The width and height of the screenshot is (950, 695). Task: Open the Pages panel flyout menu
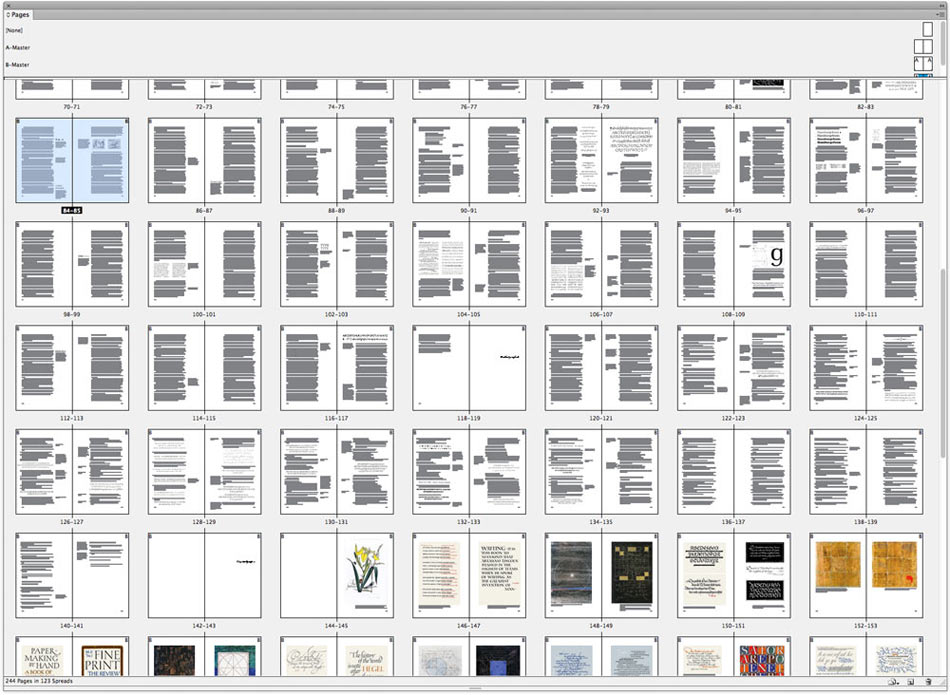click(939, 15)
